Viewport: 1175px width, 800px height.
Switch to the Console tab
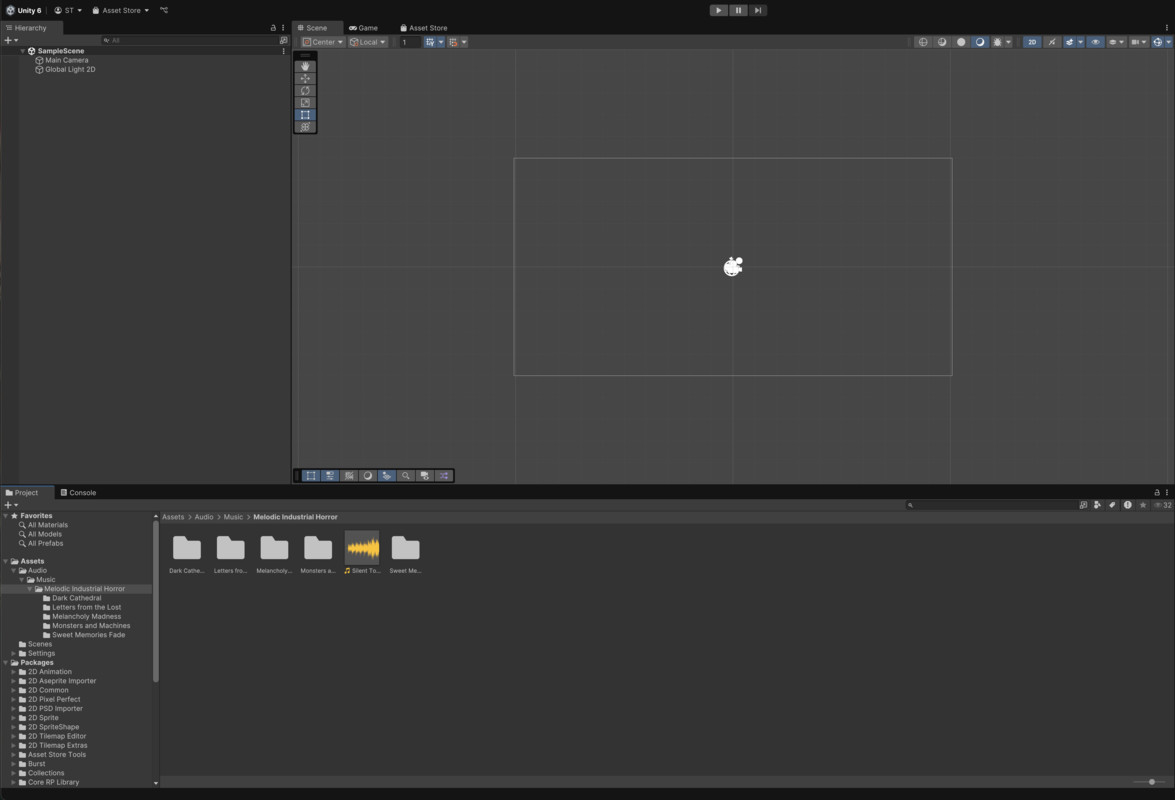pos(78,493)
